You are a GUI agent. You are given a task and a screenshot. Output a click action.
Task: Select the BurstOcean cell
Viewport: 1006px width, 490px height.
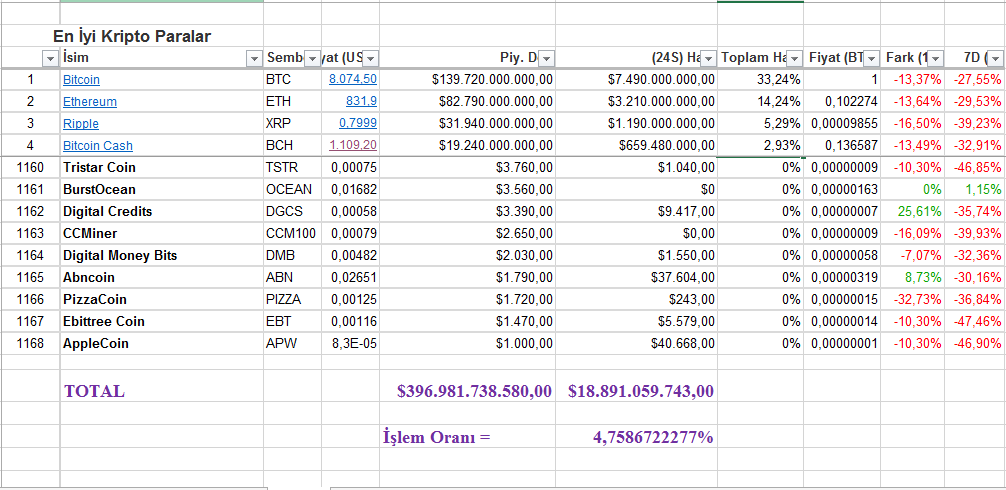(162, 190)
